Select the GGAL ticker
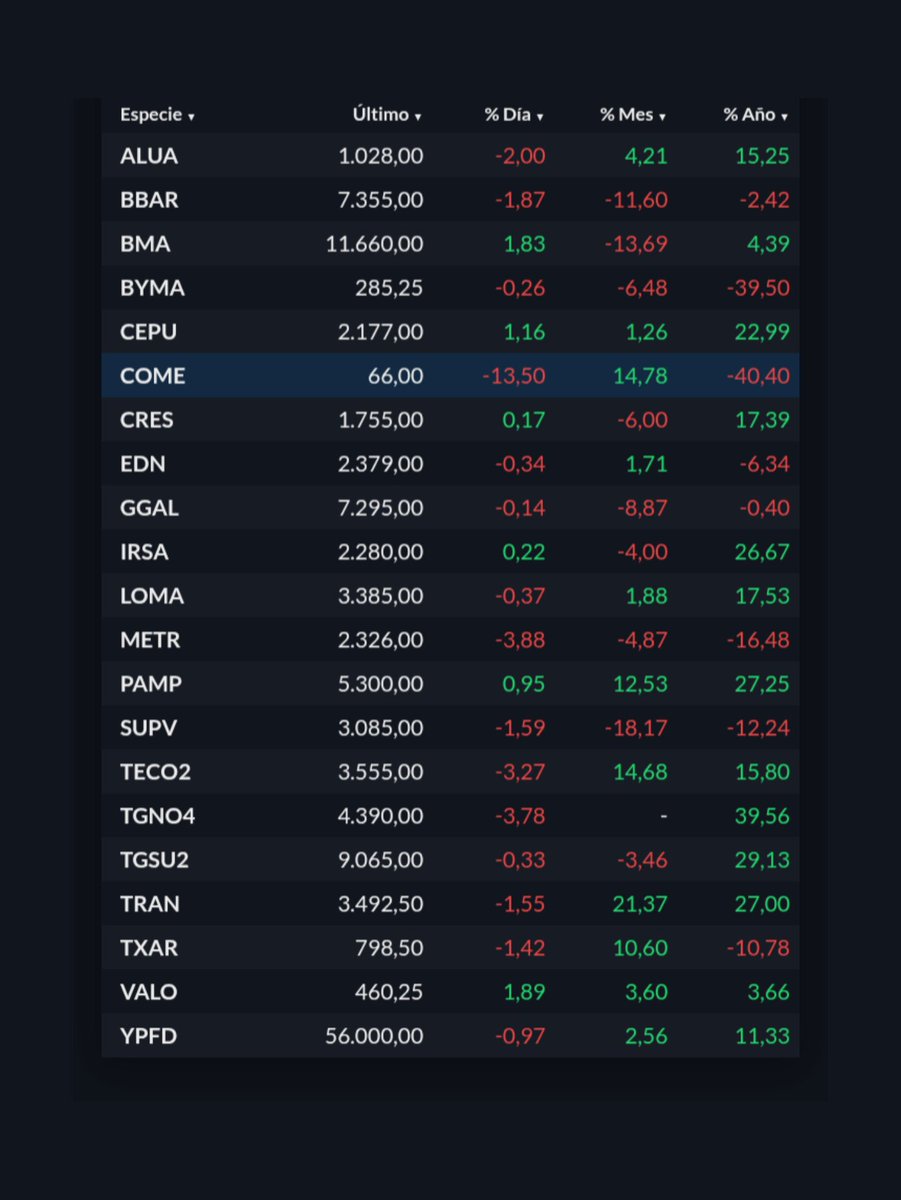The image size is (901, 1200). (x=149, y=508)
